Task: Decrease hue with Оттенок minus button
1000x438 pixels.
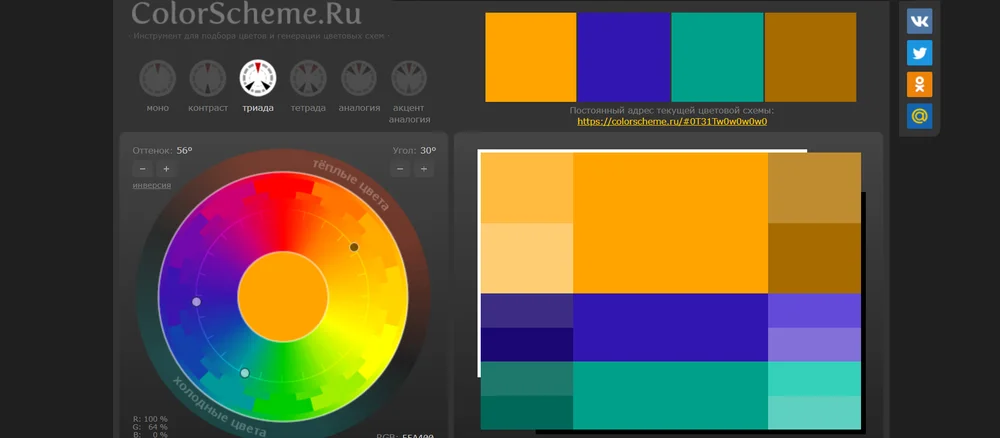Action: (142, 169)
